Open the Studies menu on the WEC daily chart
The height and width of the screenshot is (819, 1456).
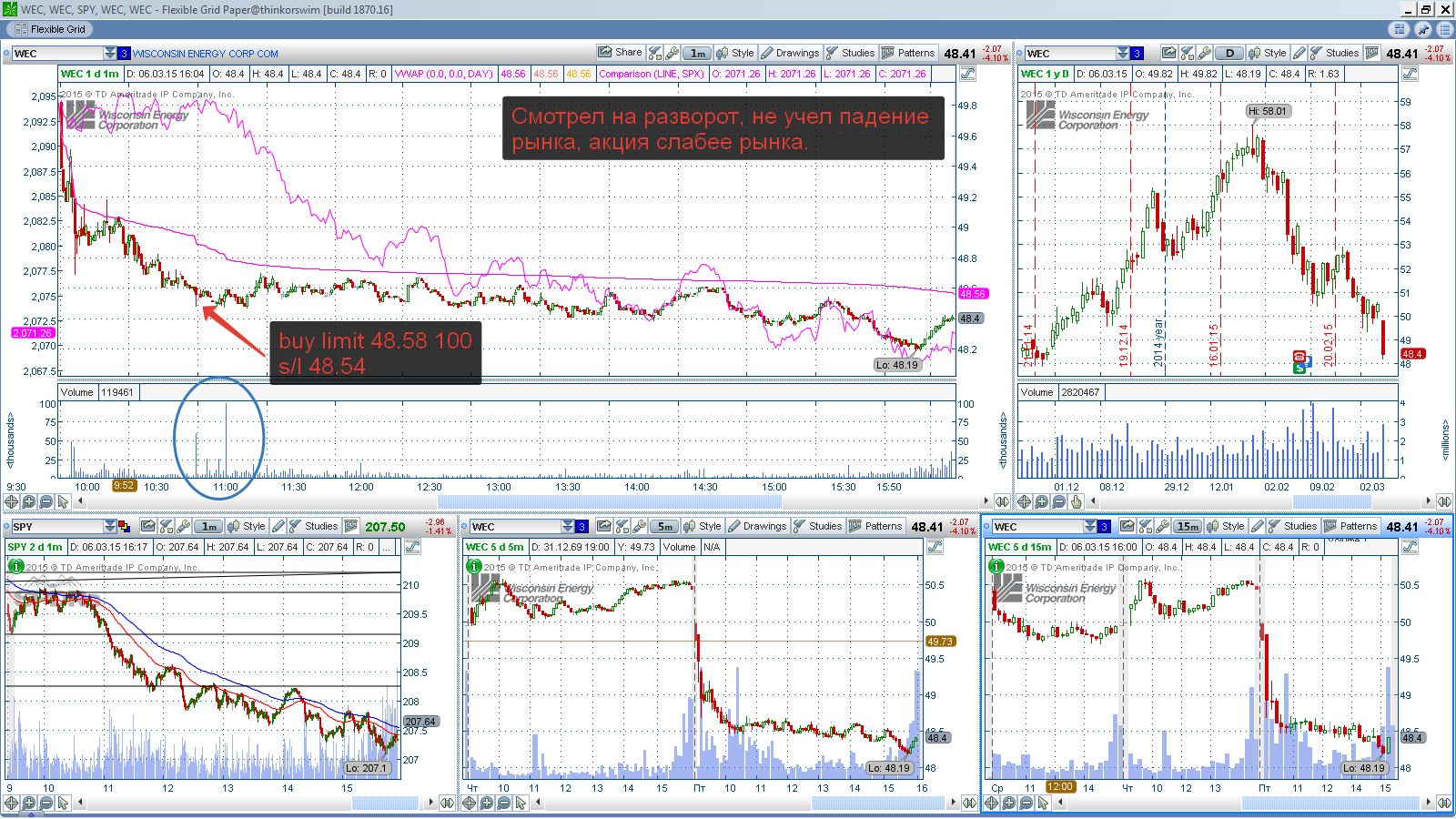[x=1334, y=53]
